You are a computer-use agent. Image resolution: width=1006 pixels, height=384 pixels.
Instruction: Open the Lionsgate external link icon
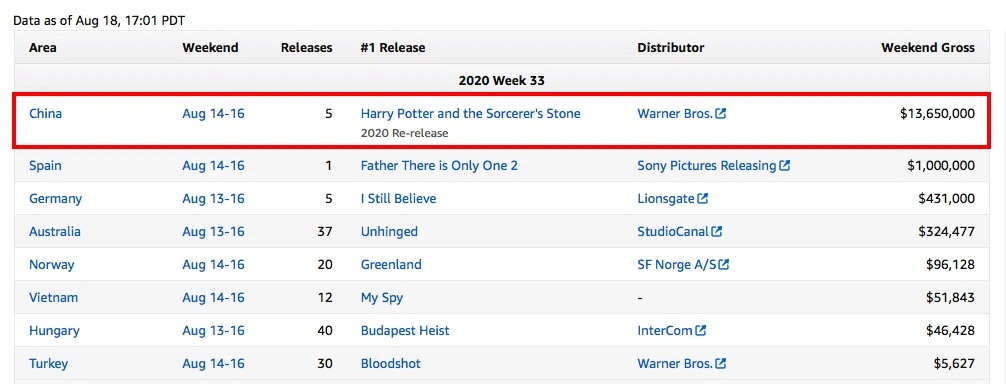click(x=703, y=199)
